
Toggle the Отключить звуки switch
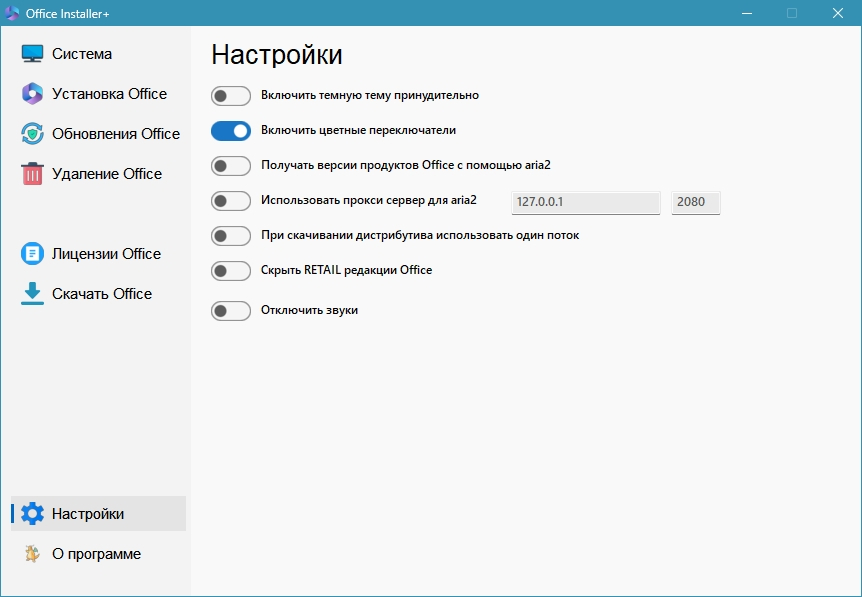(231, 311)
